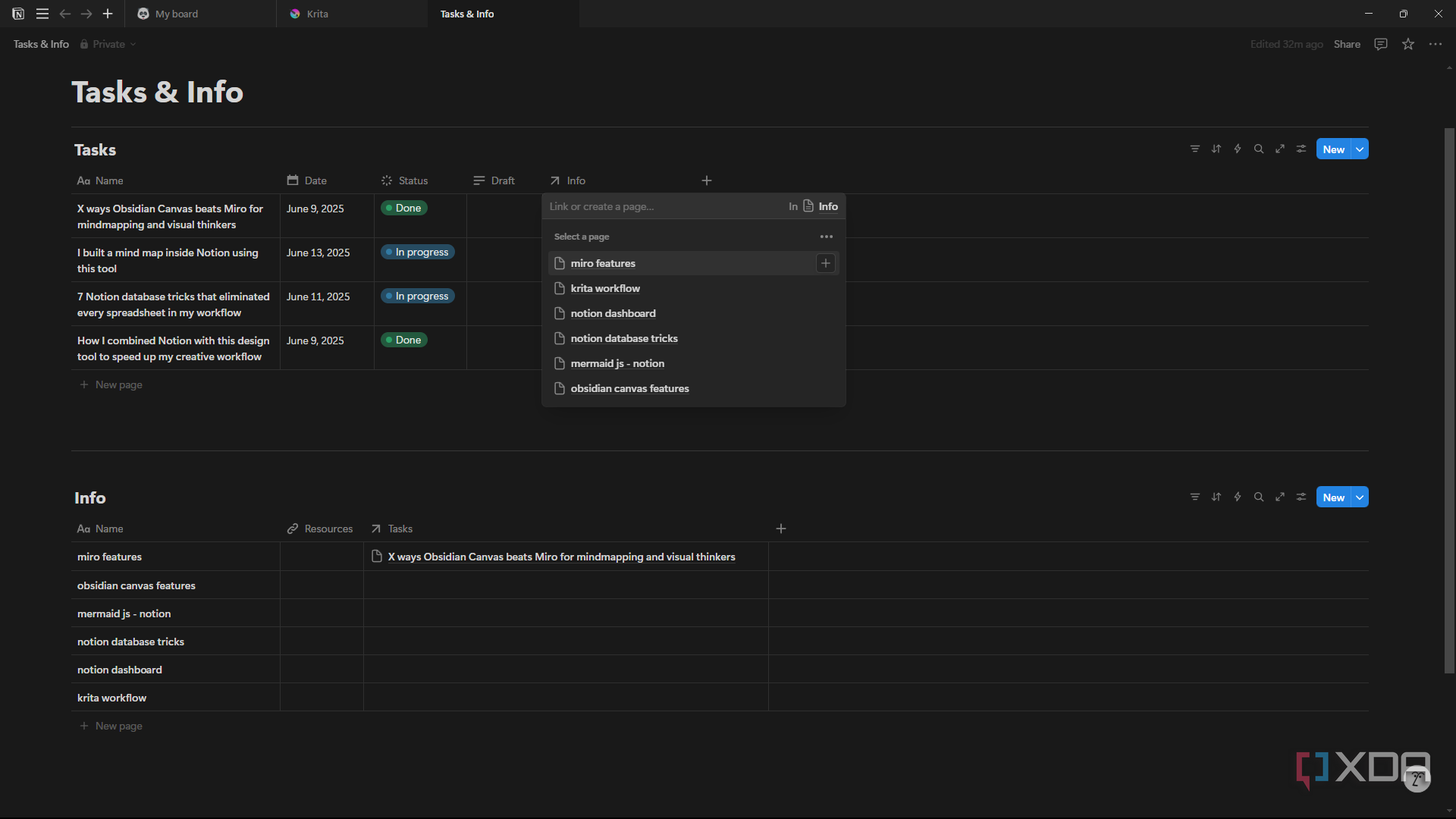Open the page options three-dot menu
1456x819 pixels.
click(x=1436, y=44)
